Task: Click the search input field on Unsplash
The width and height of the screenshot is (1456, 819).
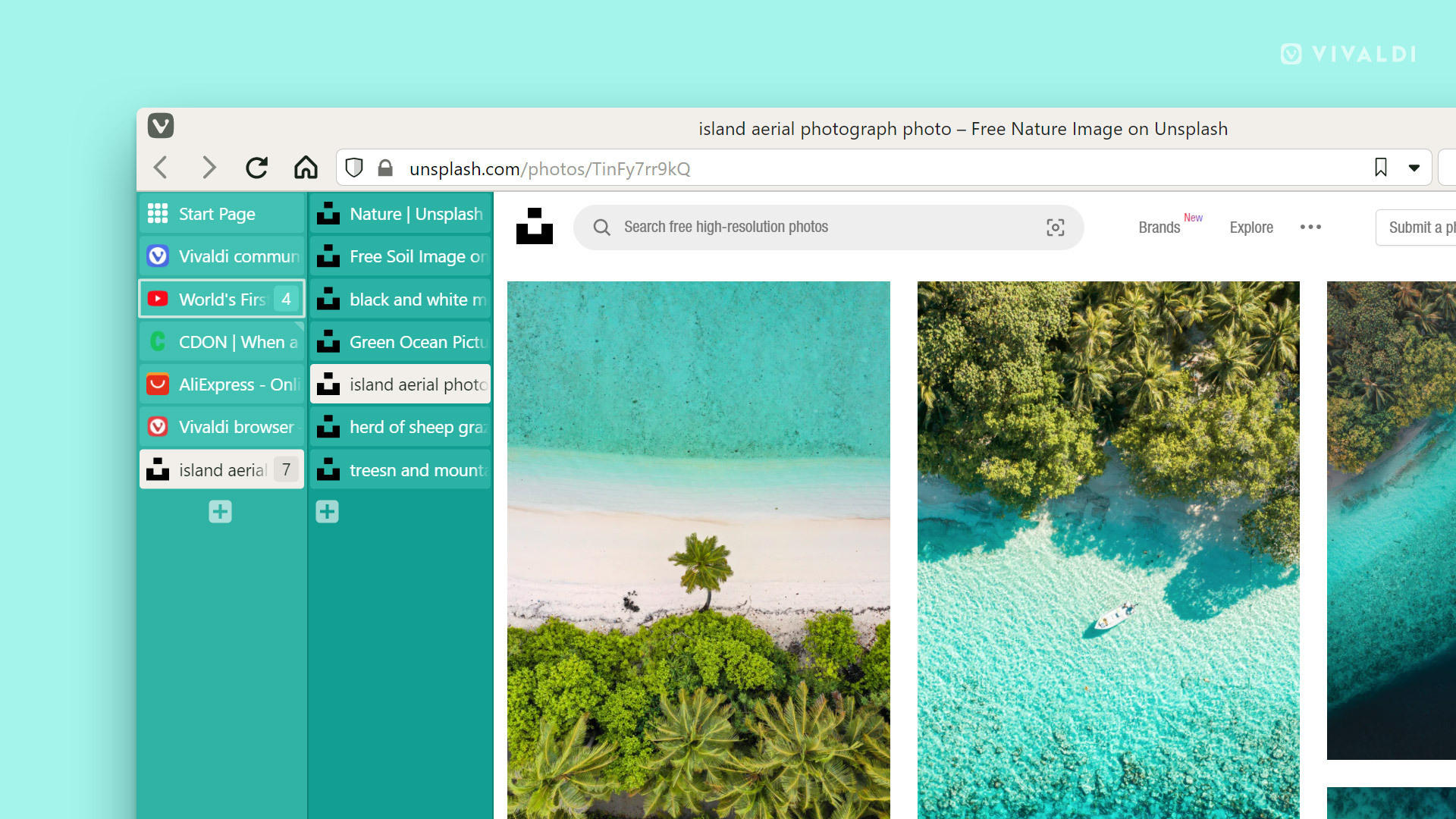Action: pyautogui.click(x=826, y=226)
